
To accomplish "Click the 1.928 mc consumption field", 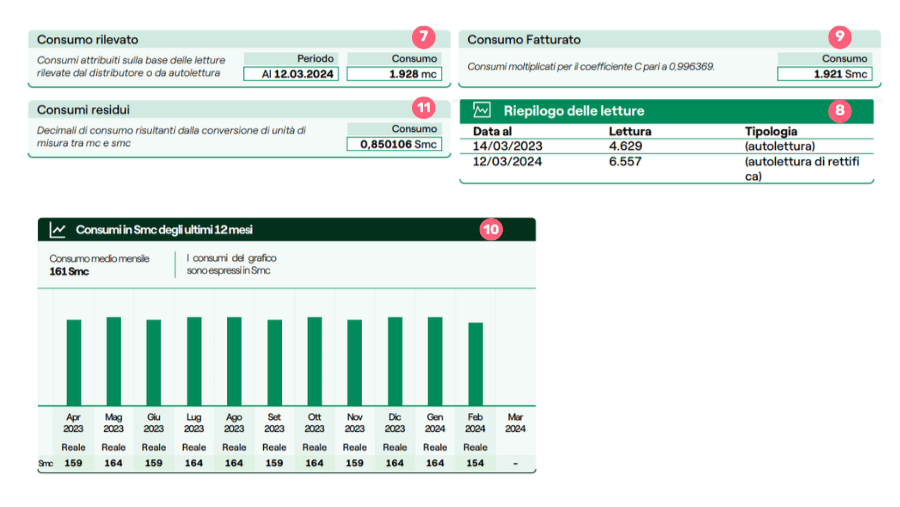I will click(x=393, y=74).
